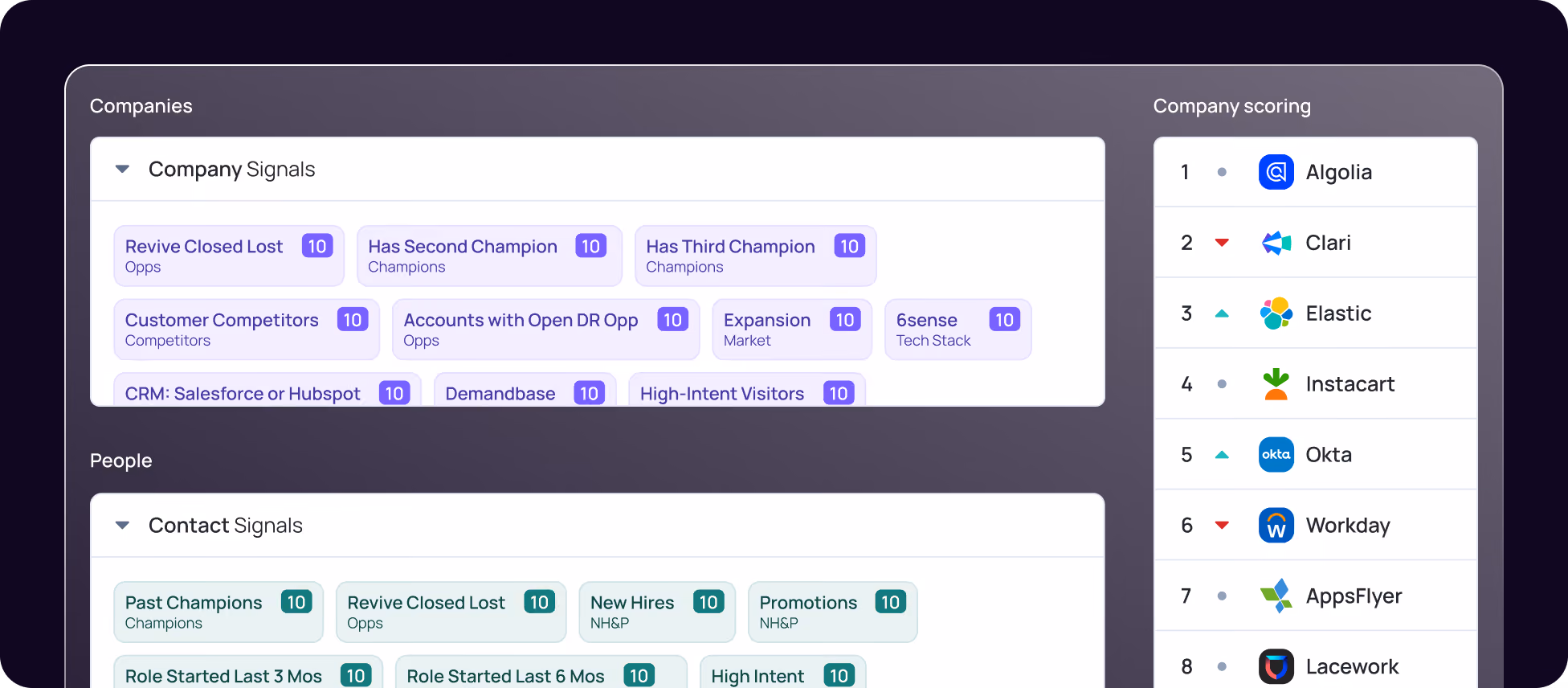This screenshot has width=1568, height=688.
Task: Click the Clari logo icon
Action: [1276, 243]
